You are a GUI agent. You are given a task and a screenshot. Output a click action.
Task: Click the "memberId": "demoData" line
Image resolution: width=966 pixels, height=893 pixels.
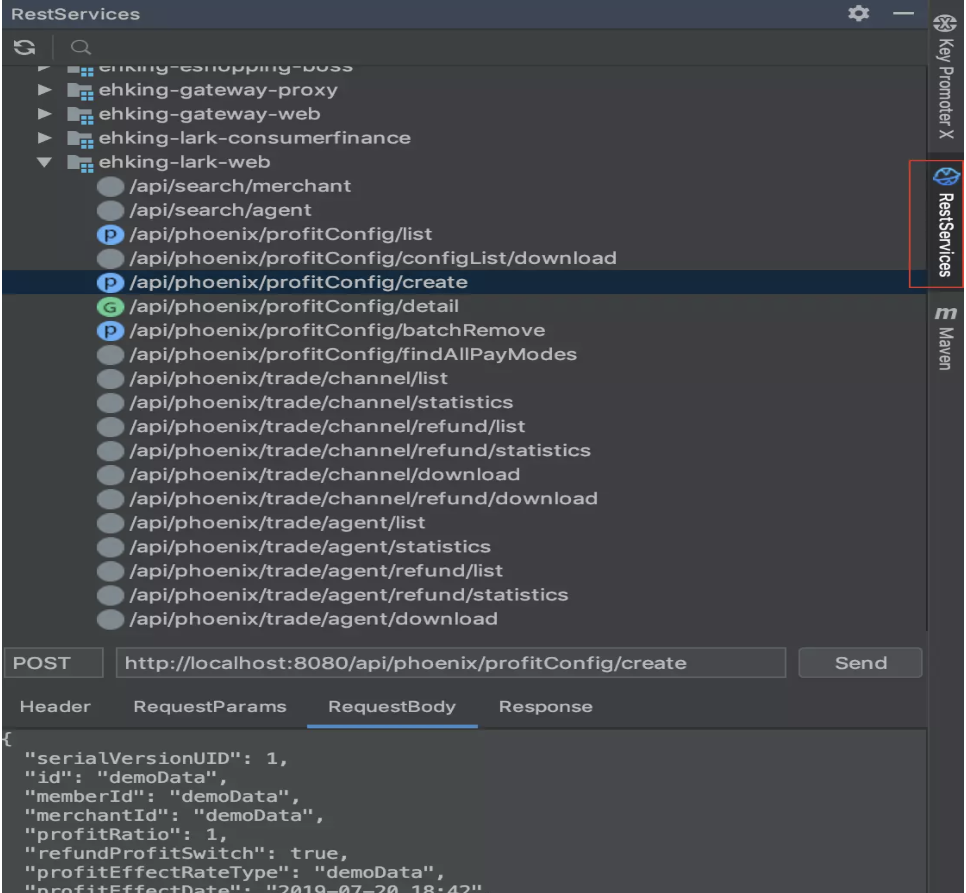point(162,797)
